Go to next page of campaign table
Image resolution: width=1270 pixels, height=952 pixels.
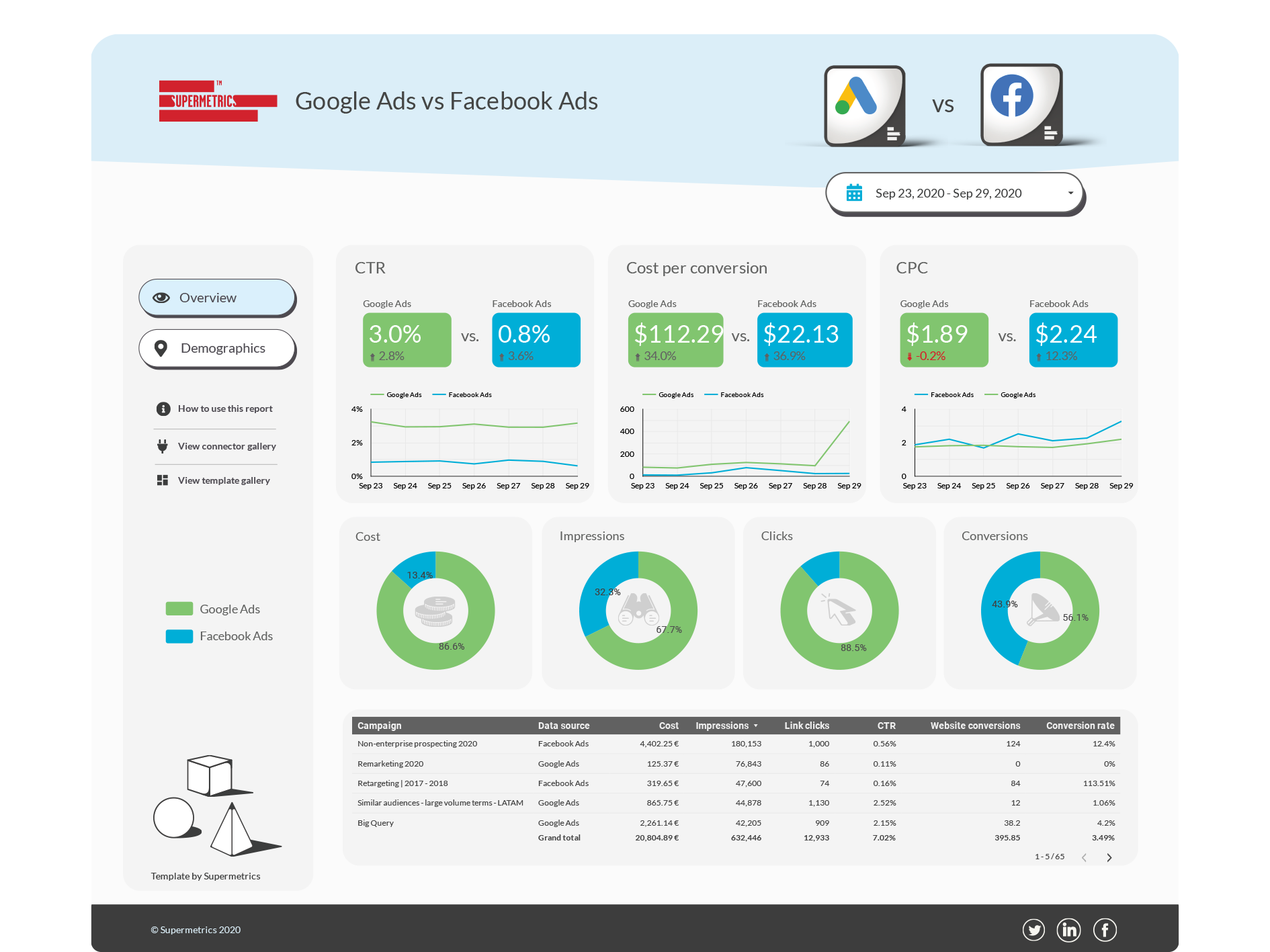click(1109, 857)
